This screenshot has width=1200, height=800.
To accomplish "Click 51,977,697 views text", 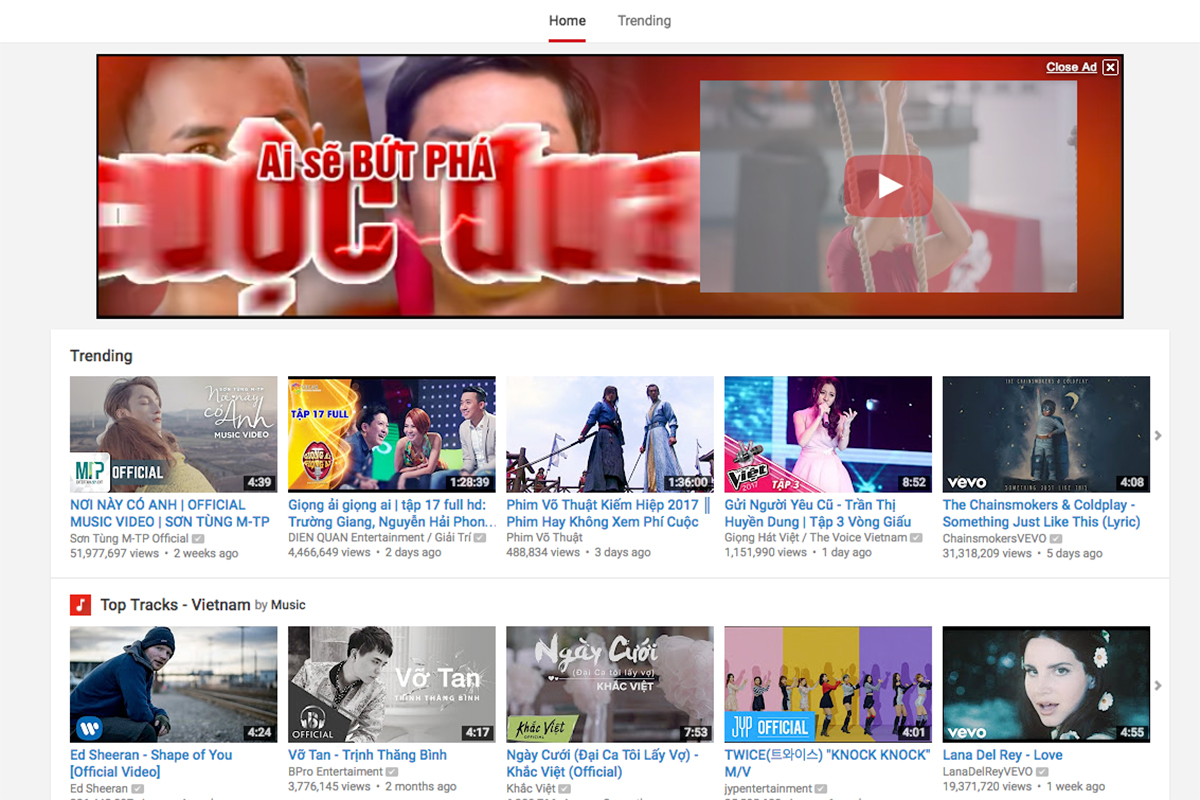I will [114, 553].
